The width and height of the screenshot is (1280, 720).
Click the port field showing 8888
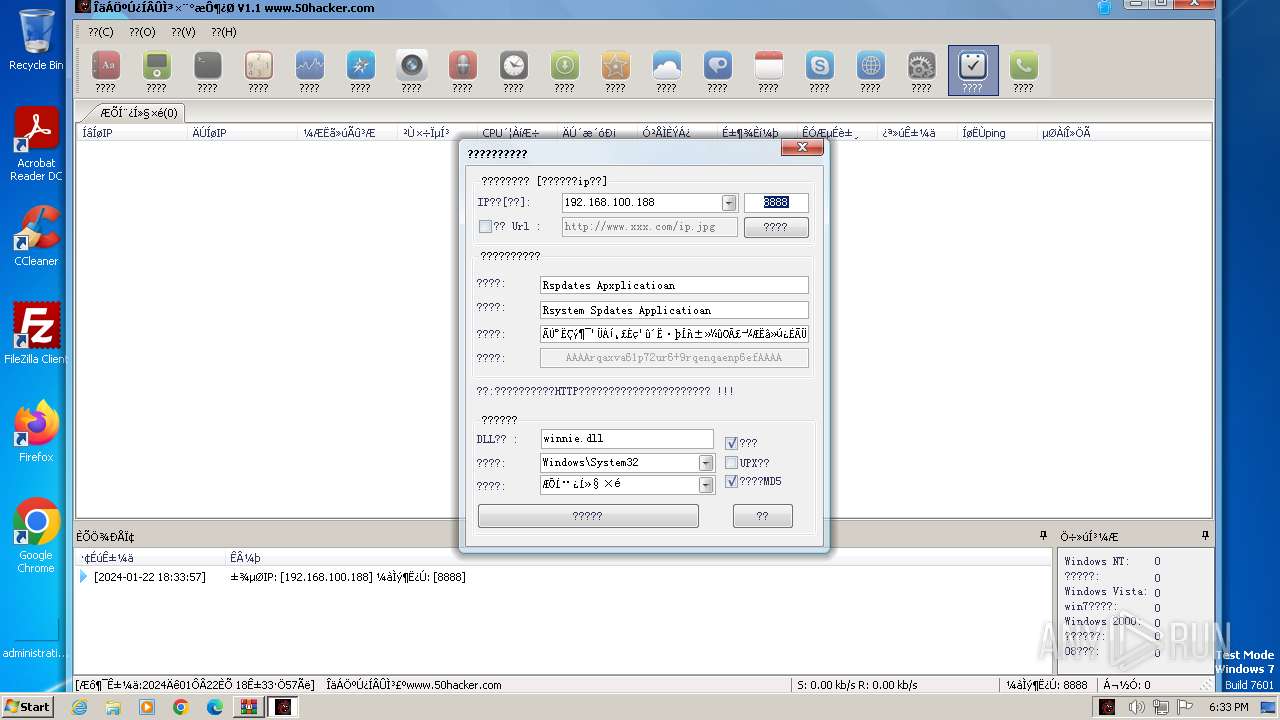(x=776, y=202)
